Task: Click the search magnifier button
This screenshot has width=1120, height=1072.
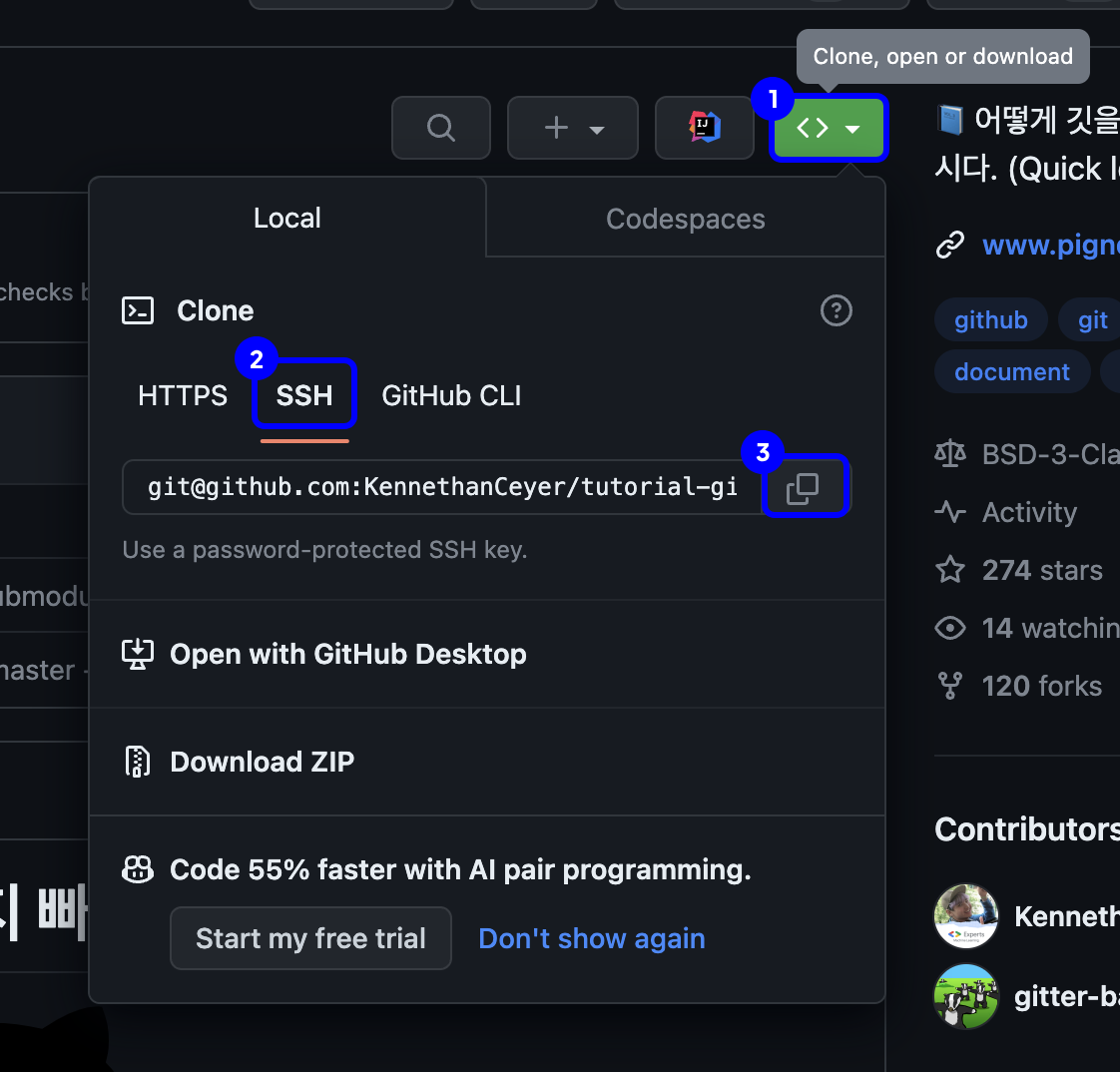Action: (441, 128)
